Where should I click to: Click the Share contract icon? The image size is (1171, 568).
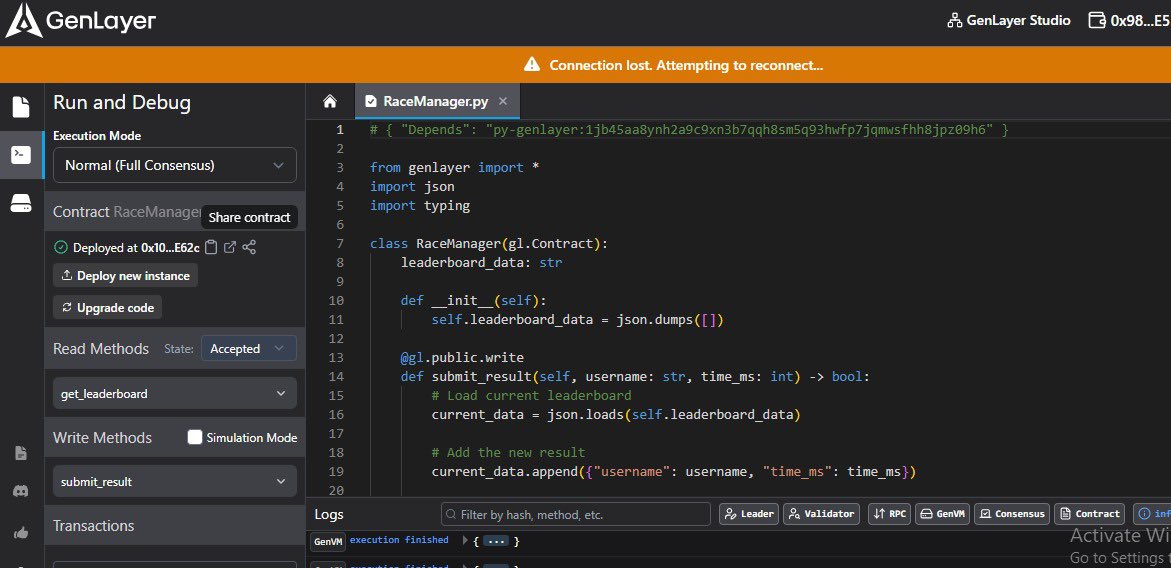tap(249, 247)
